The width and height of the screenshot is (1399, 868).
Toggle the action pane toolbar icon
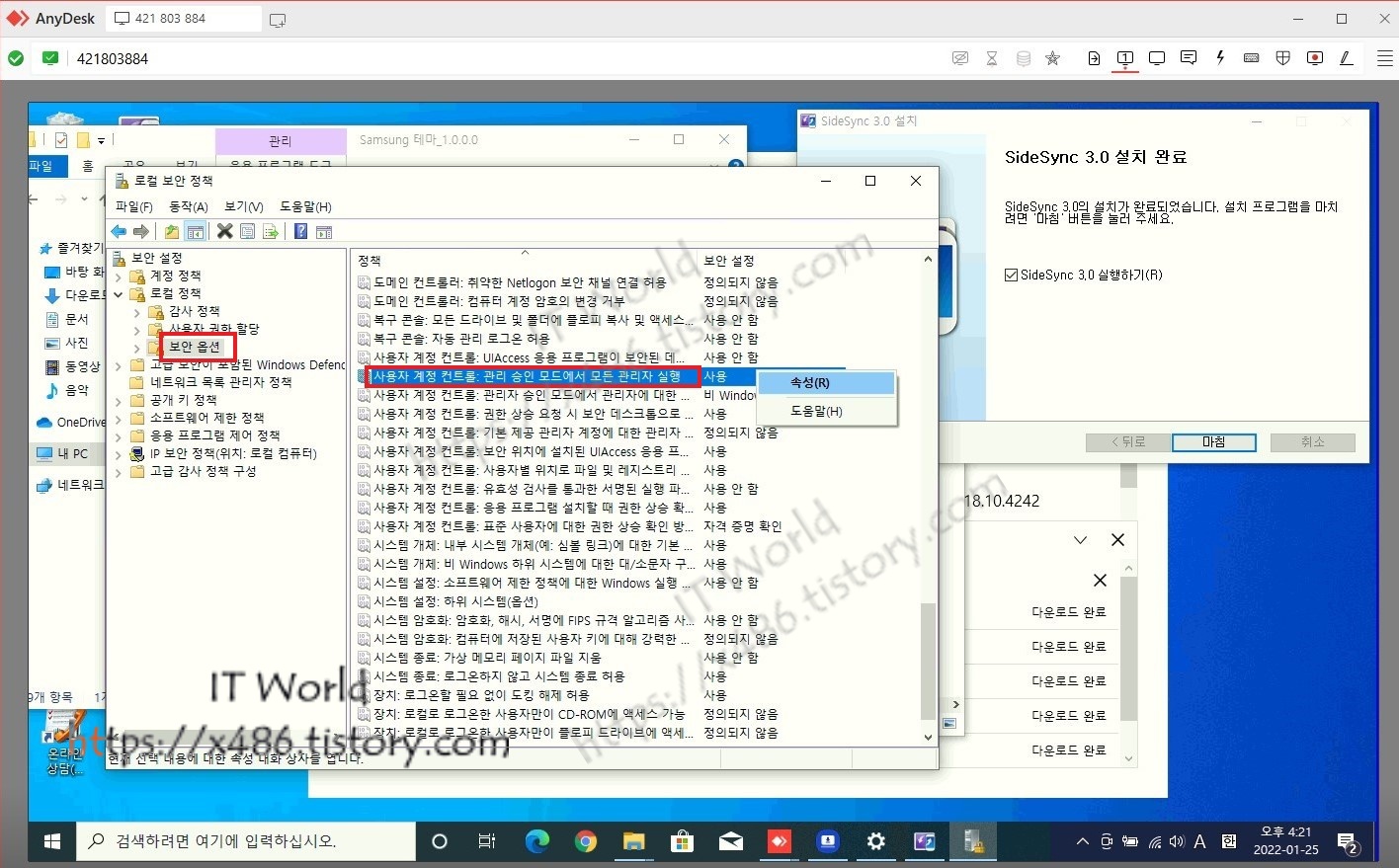tap(324, 231)
